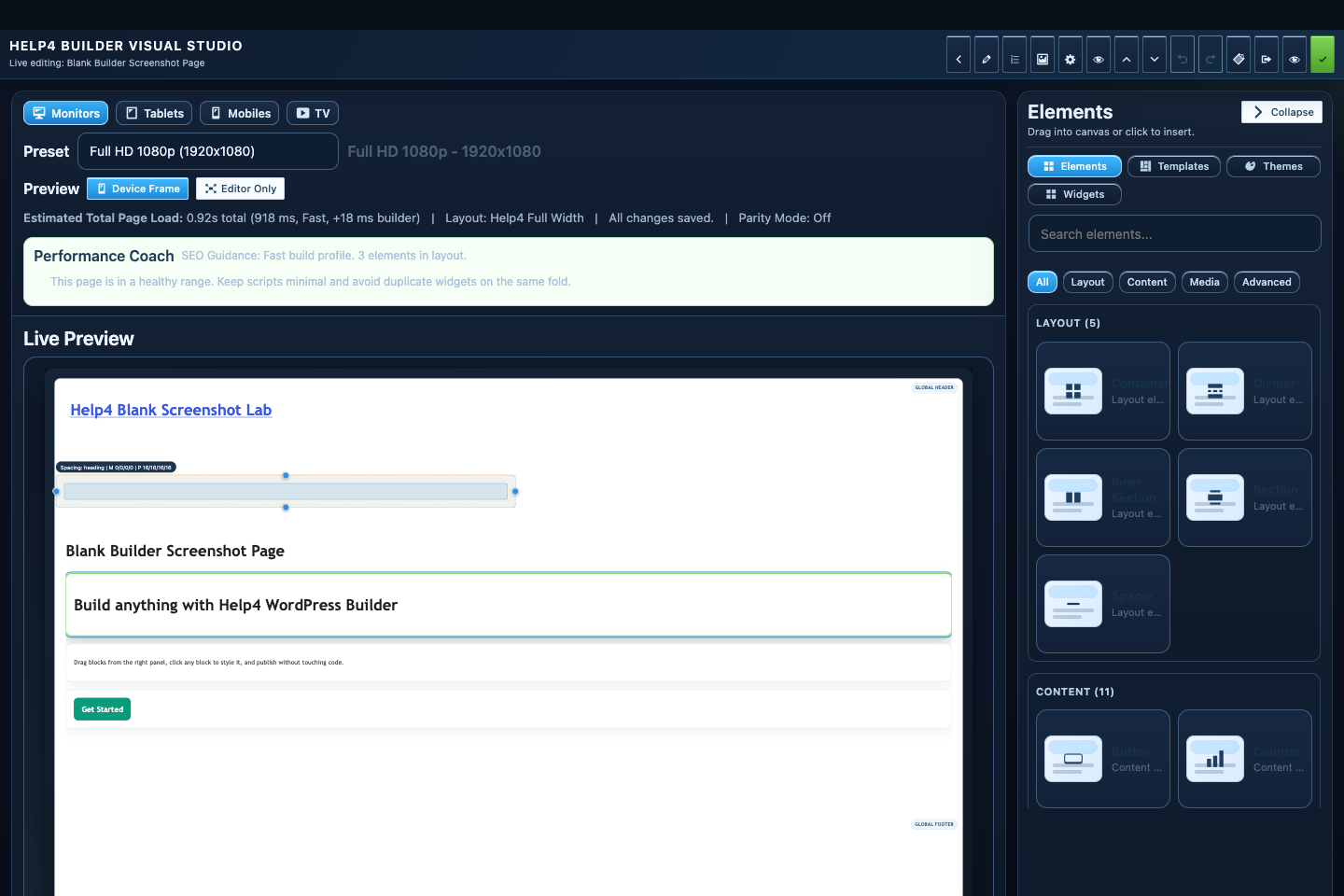Switch to the Tablets device tab

point(154,113)
